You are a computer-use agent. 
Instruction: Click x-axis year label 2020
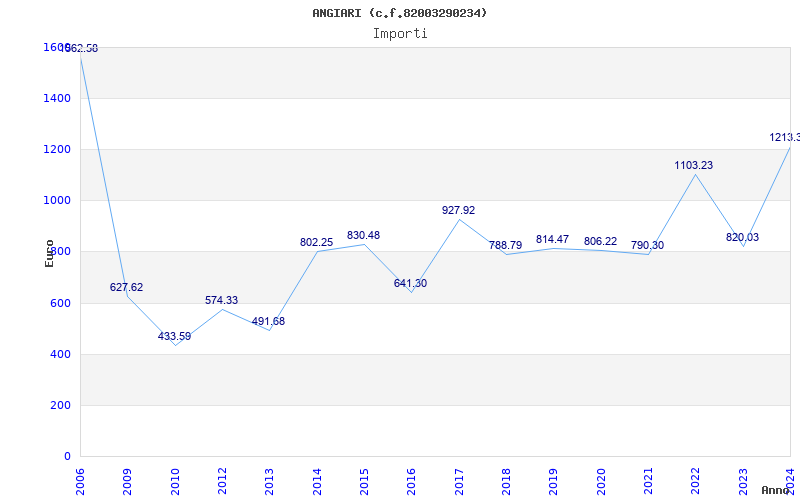[x=601, y=482]
